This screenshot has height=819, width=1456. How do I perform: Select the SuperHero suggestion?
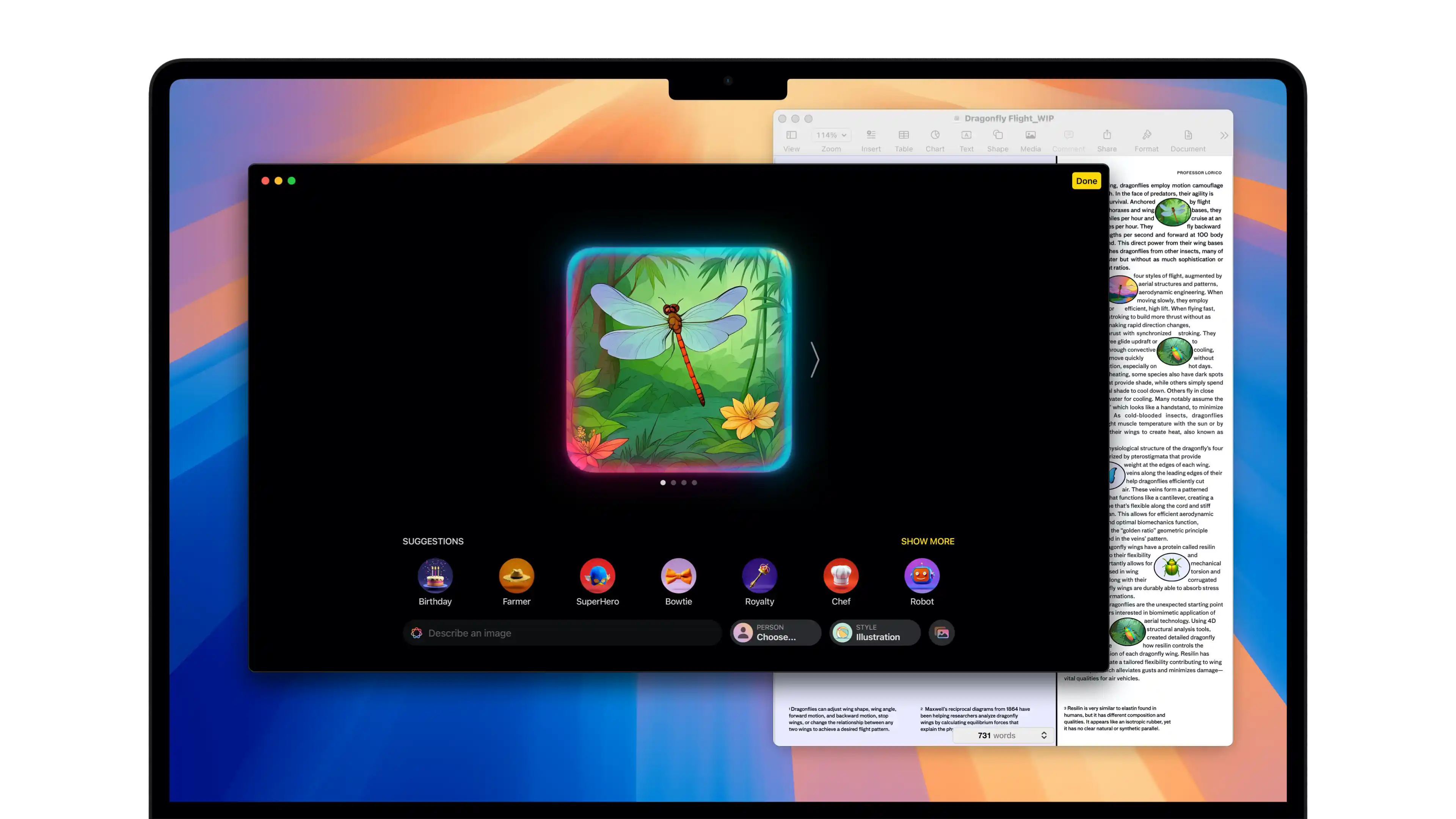[x=598, y=576]
